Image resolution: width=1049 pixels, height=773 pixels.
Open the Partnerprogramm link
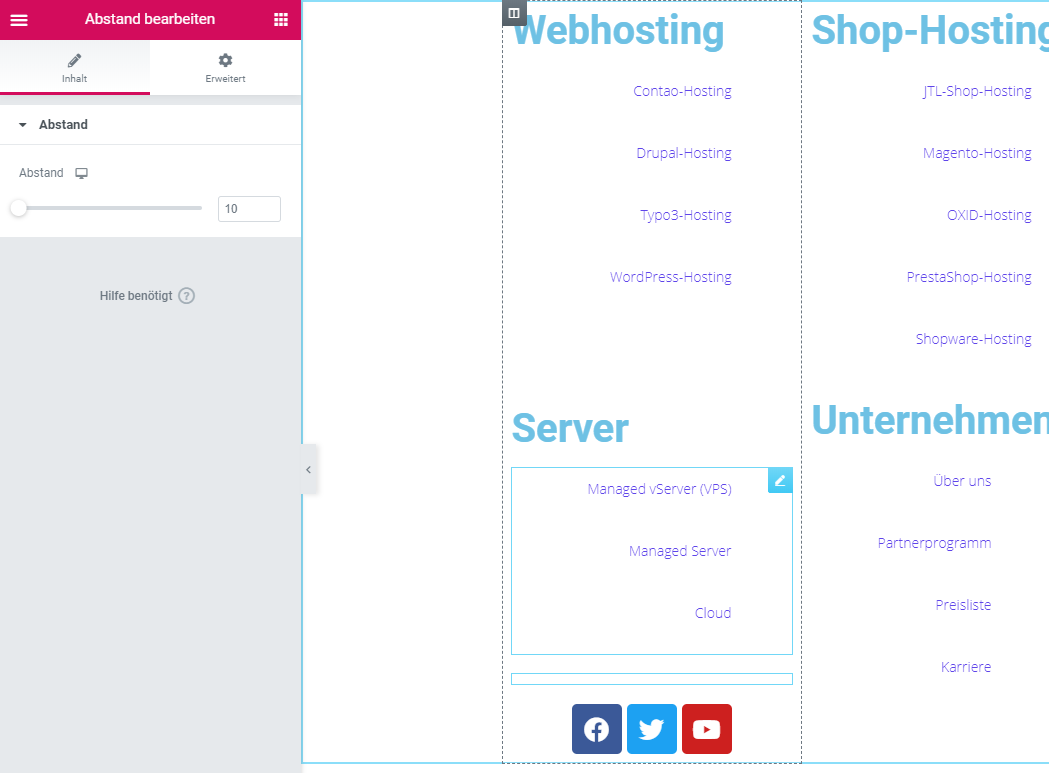934,543
